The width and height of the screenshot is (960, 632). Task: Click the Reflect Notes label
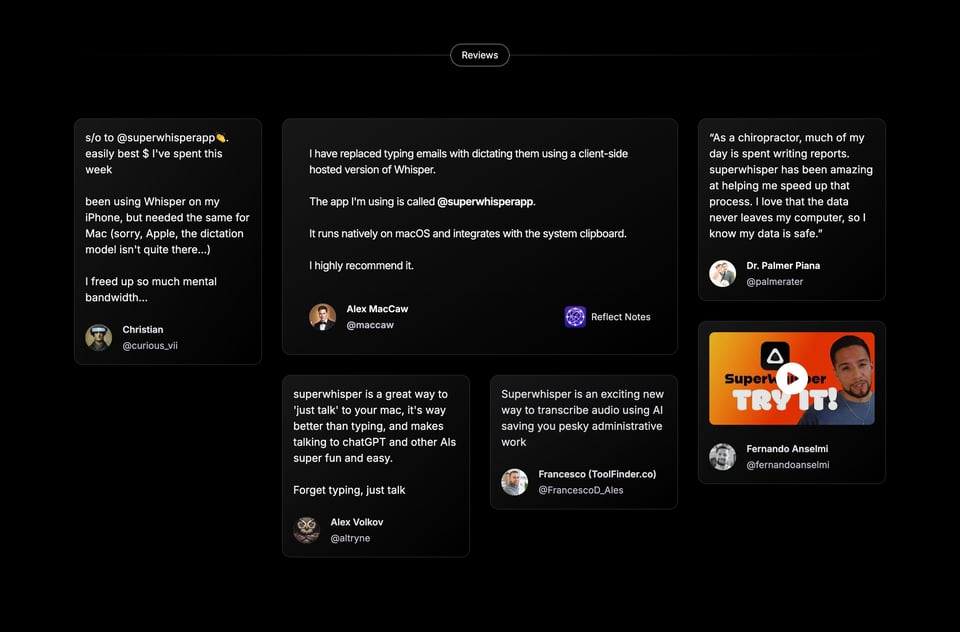click(x=620, y=317)
